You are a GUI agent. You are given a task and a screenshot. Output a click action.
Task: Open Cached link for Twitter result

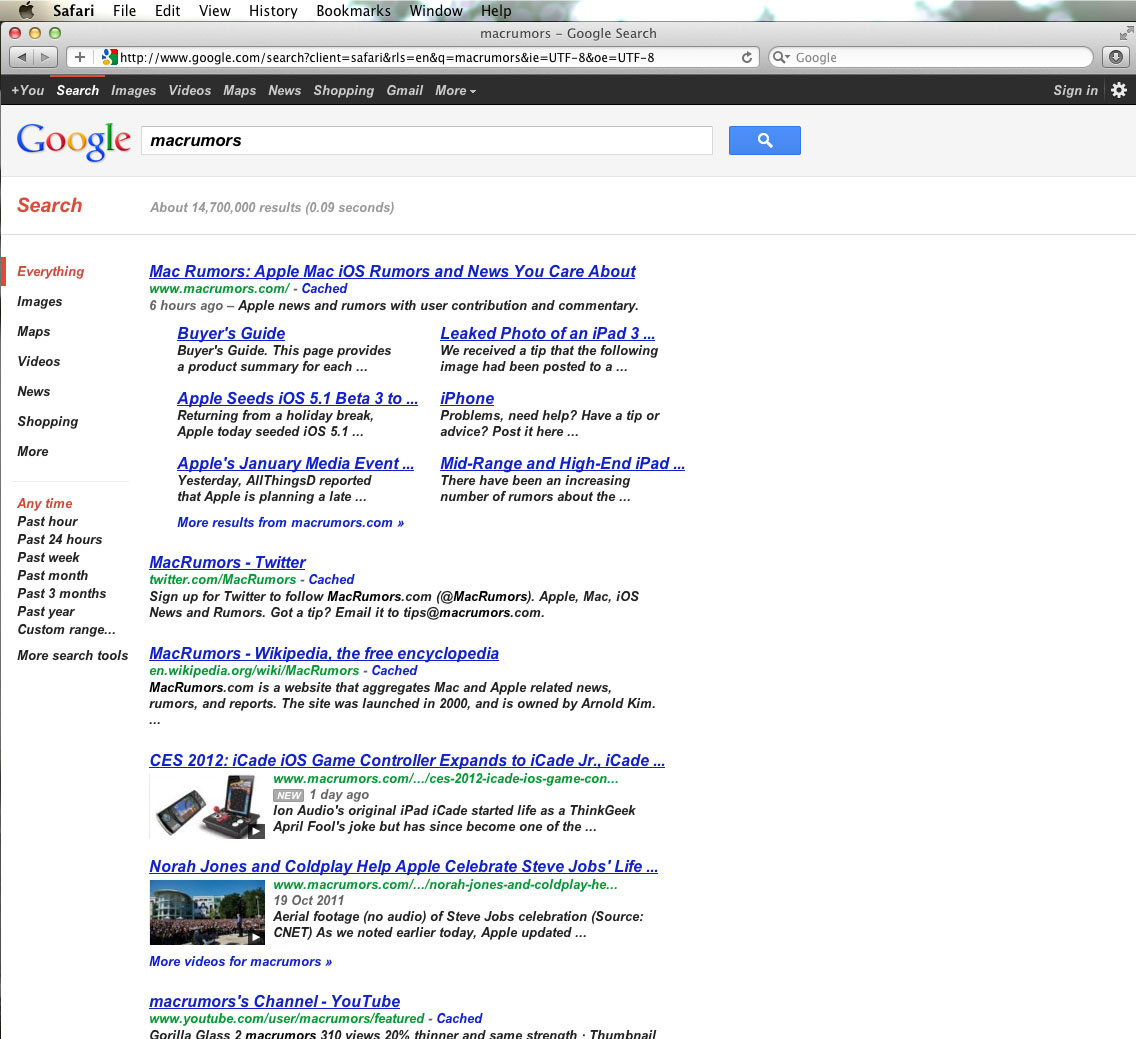[331, 580]
